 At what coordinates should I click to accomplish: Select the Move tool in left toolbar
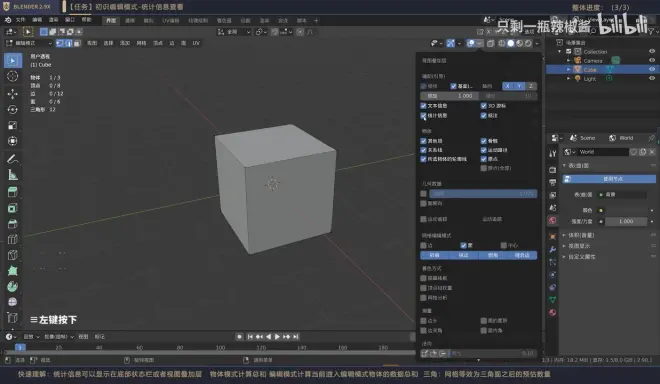coord(13,93)
